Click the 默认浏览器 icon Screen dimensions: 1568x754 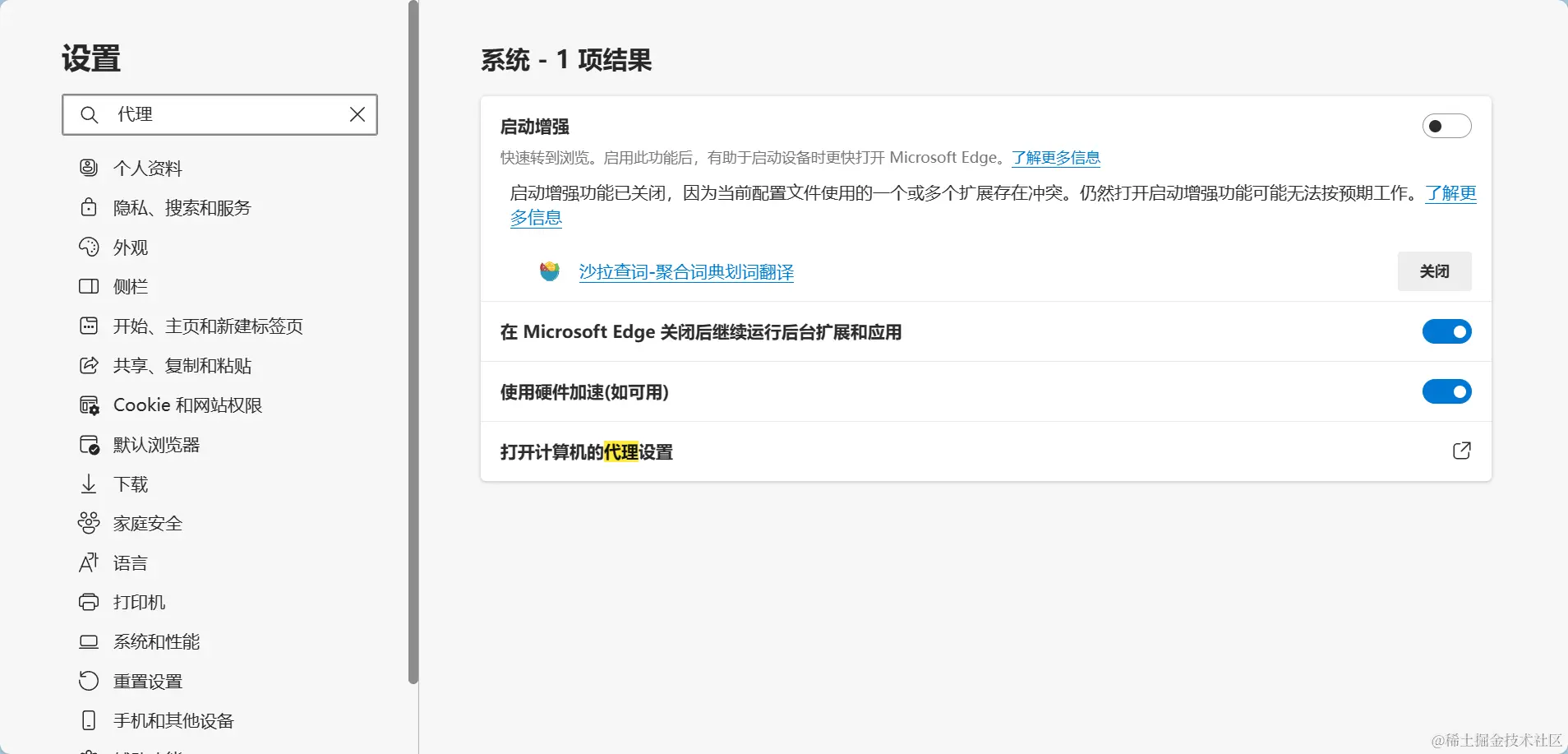[89, 444]
